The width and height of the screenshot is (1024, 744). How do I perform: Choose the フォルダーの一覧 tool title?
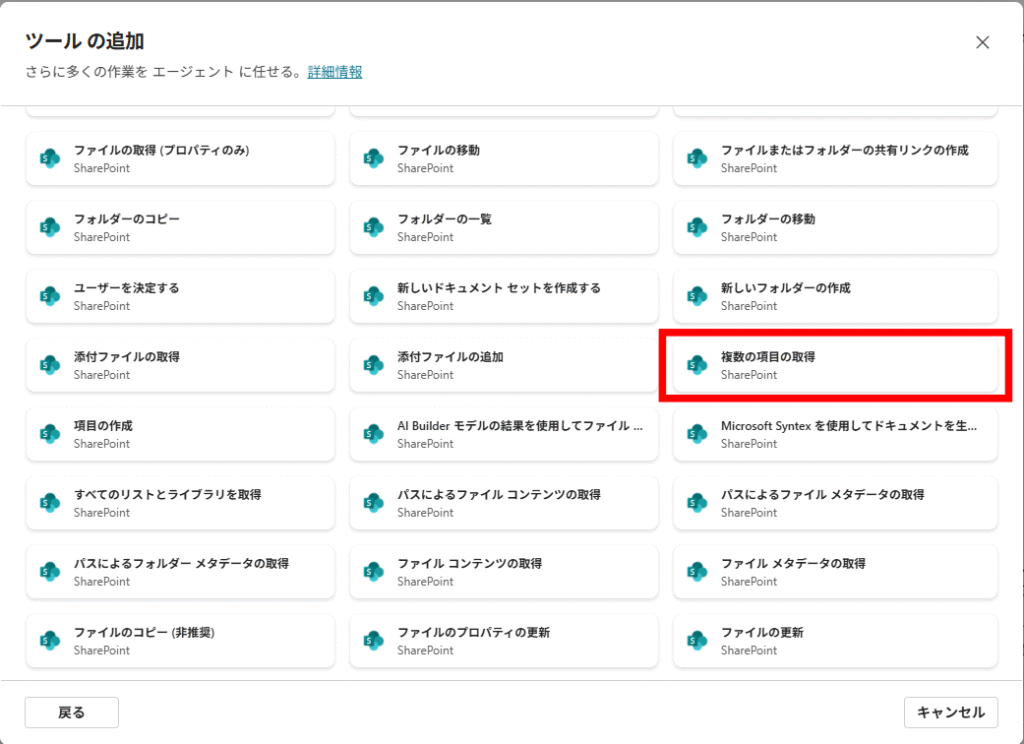pos(445,219)
